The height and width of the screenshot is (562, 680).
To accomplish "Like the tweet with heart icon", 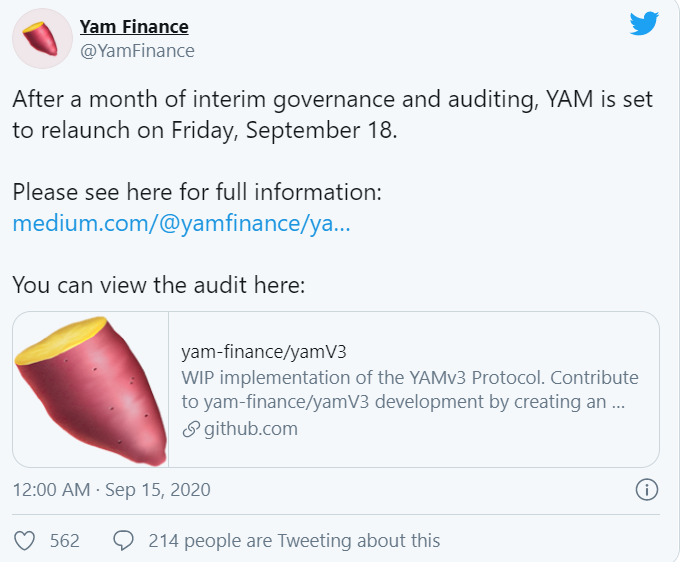I will pos(25,541).
